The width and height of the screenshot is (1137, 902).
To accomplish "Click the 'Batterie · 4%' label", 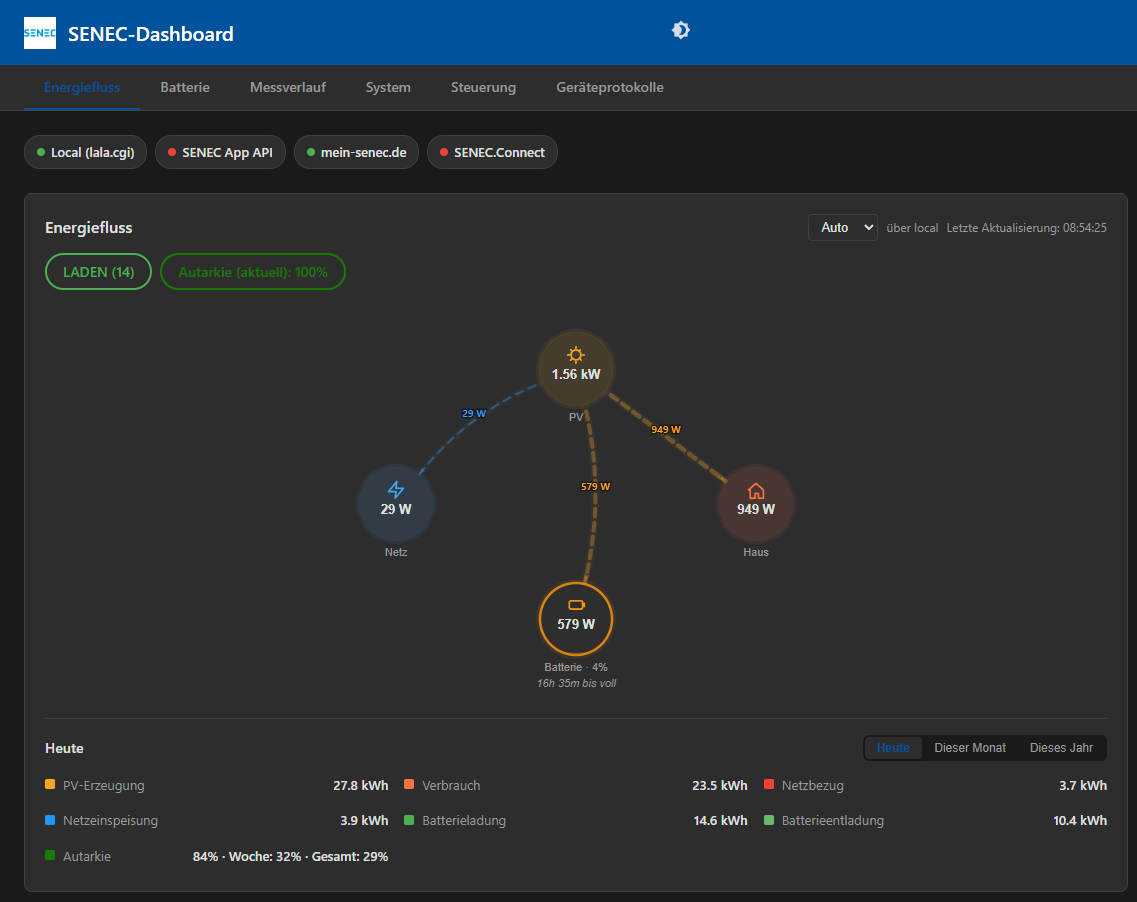I will (x=576, y=667).
